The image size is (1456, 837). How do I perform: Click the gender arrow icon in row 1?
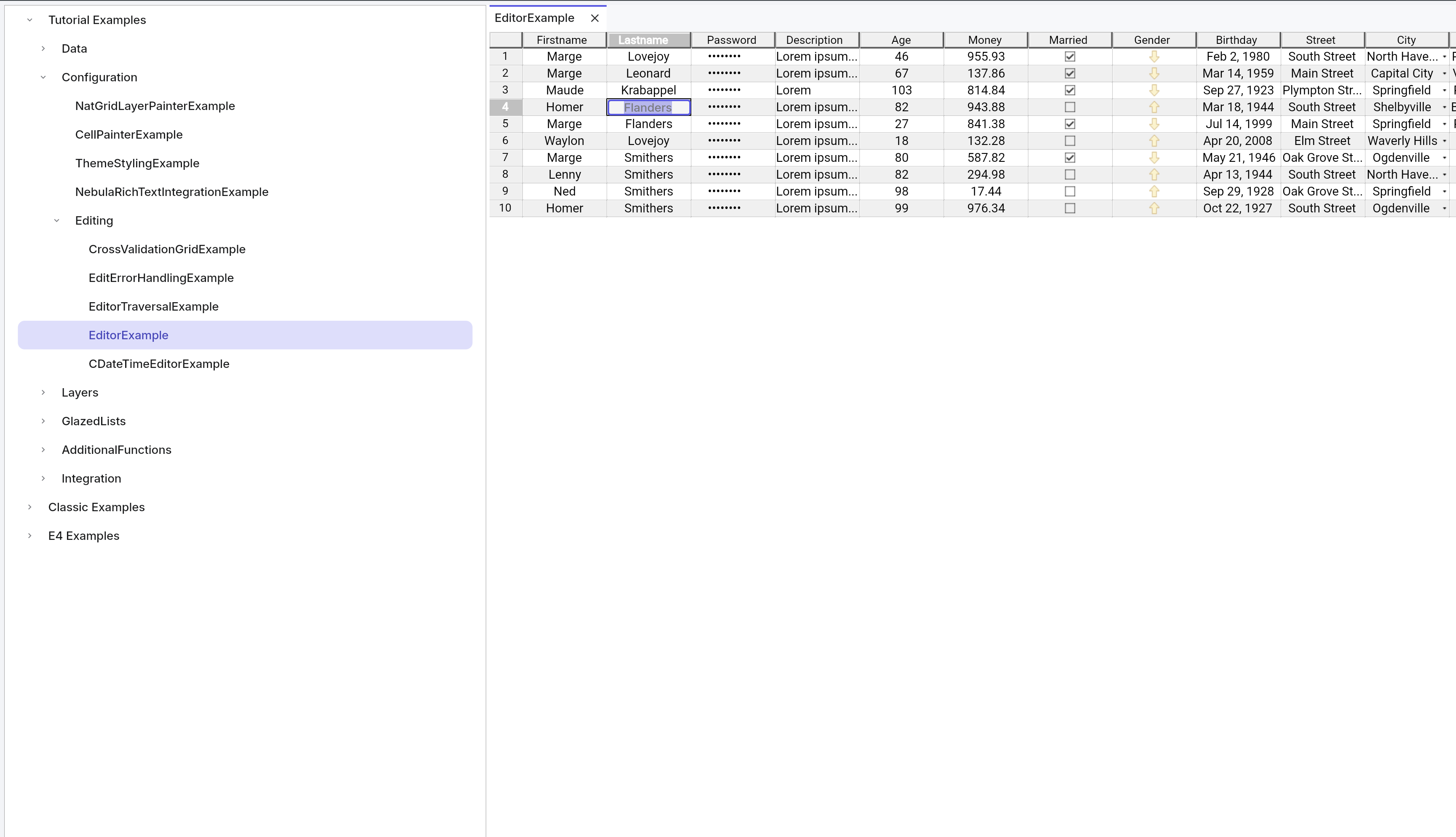click(x=1154, y=56)
